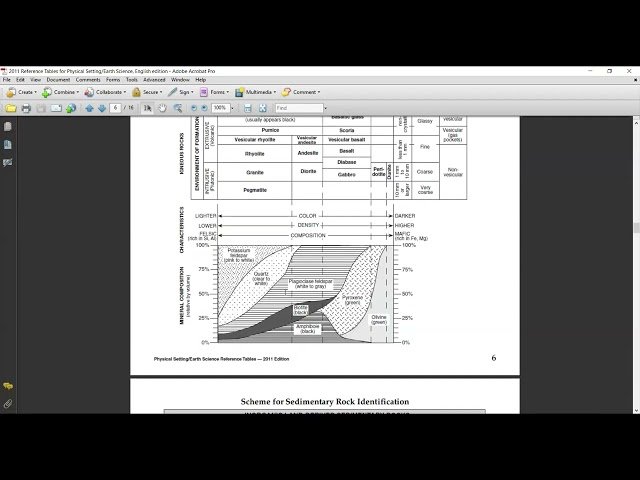Viewport: 640px width, 480px height.
Task: Open the Signatures panel in left sidebar
Action: [x=7, y=162]
